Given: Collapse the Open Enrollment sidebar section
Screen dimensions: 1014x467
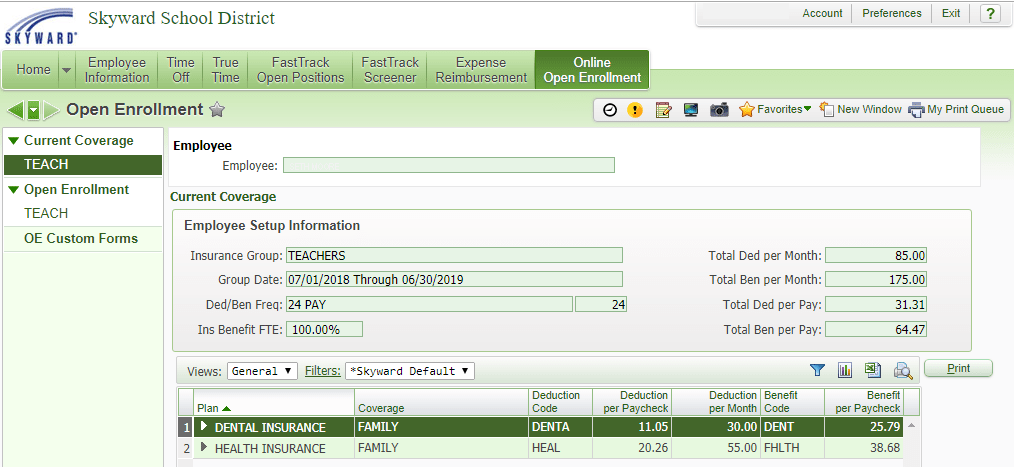Looking at the screenshot, I should tap(14, 190).
